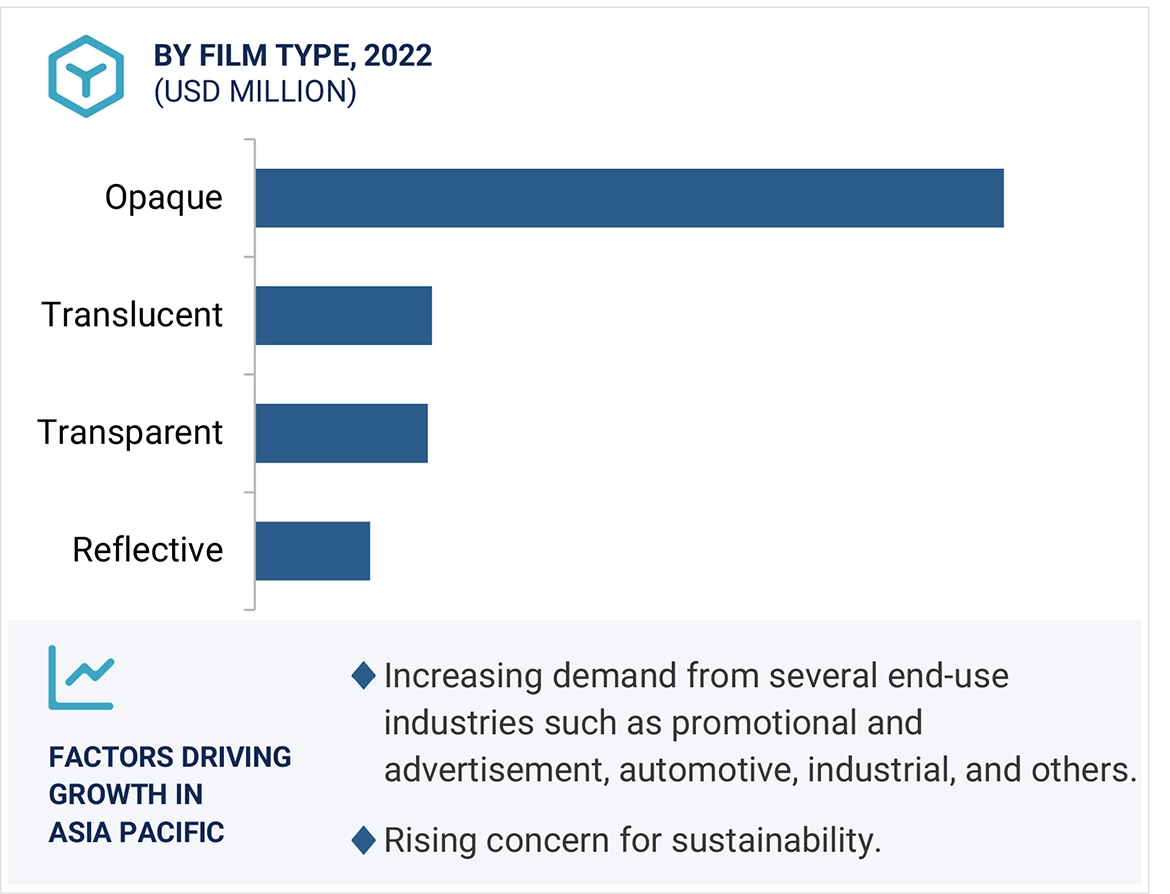The height and width of the screenshot is (894, 1170).
Task: Click the Reflective bar
Action: pos(312,551)
